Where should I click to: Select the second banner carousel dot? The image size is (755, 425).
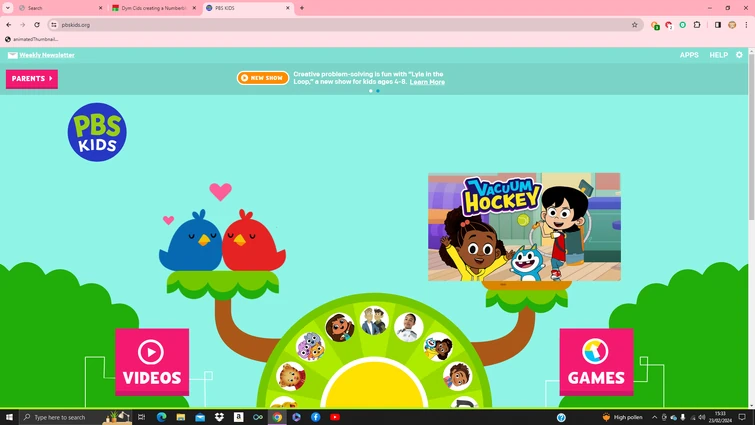coord(378,90)
